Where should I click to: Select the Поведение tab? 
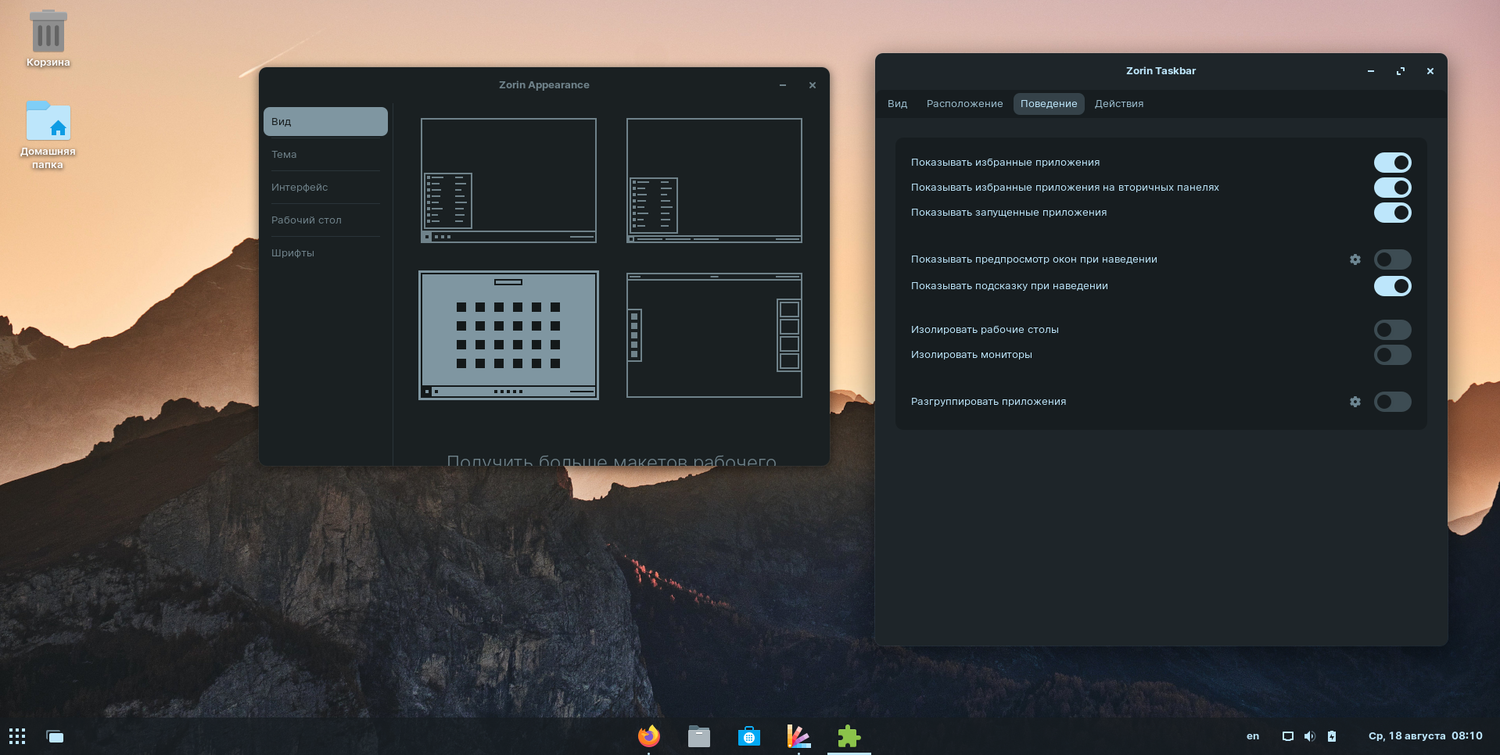click(1049, 104)
